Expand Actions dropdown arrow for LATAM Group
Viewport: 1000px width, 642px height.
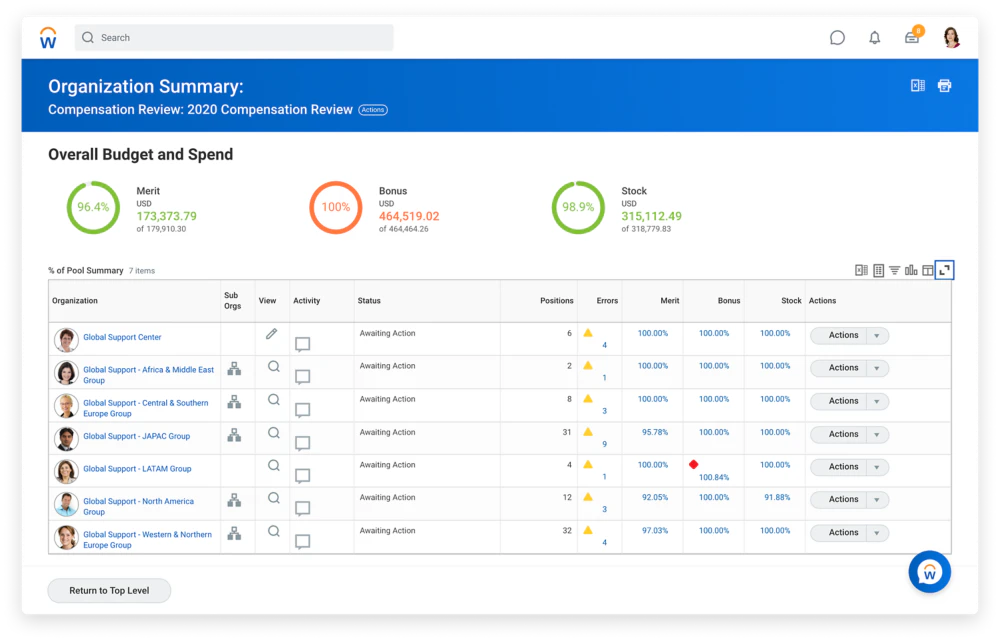(877, 467)
